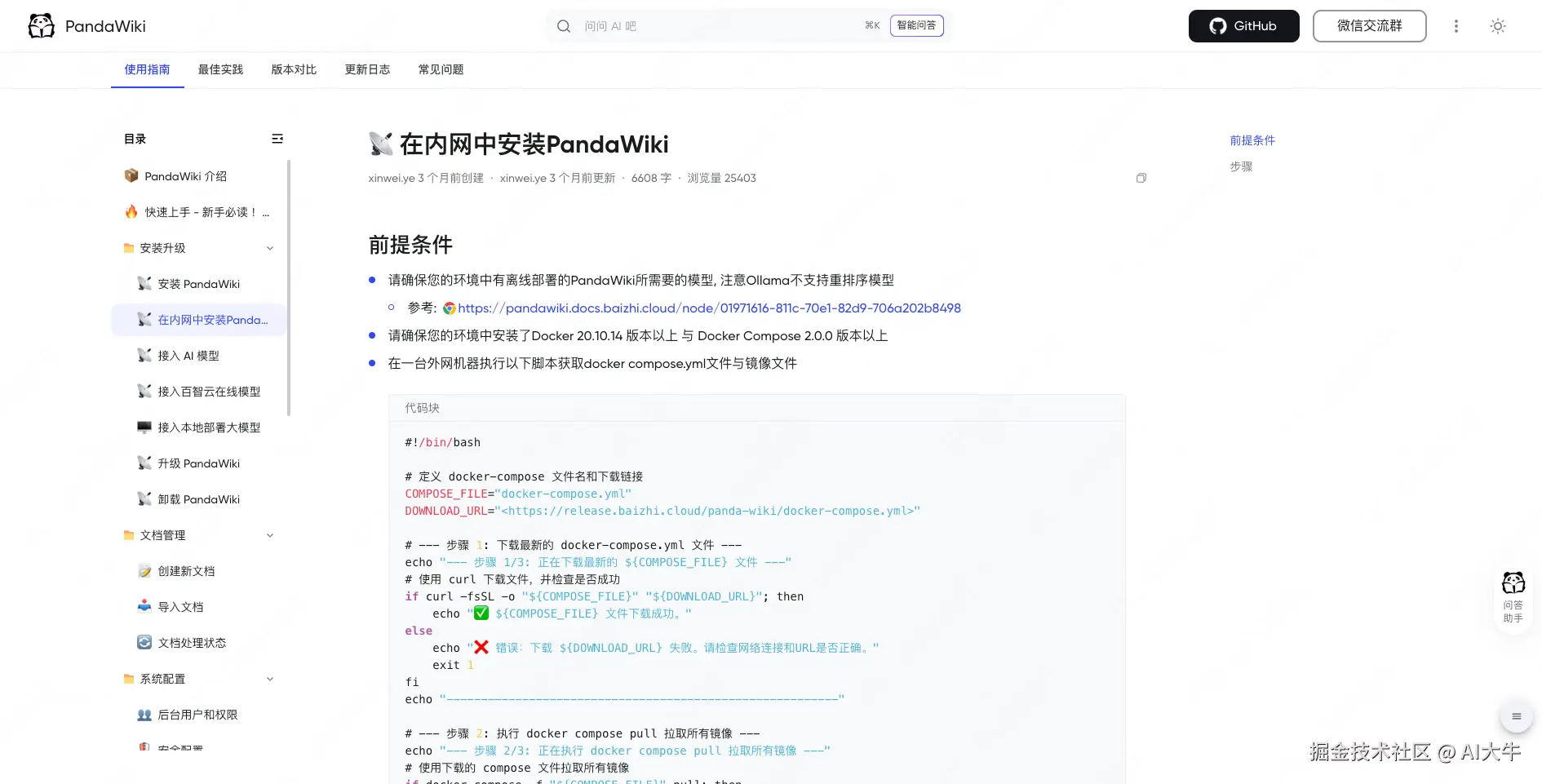Click the satellite icon beside 安装 PandaWiki
The width and height of the screenshot is (1542, 784).
tap(144, 283)
